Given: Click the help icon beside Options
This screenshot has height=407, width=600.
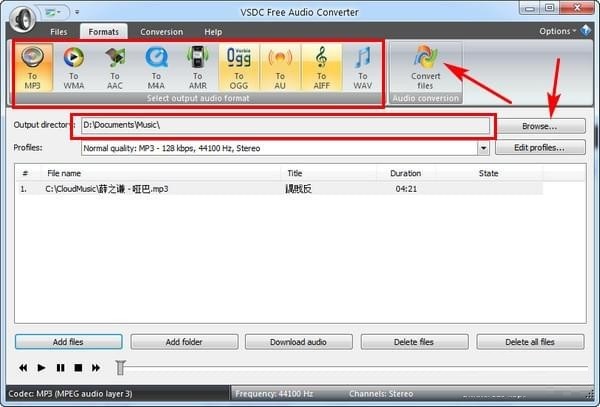Looking at the screenshot, I should point(586,31).
